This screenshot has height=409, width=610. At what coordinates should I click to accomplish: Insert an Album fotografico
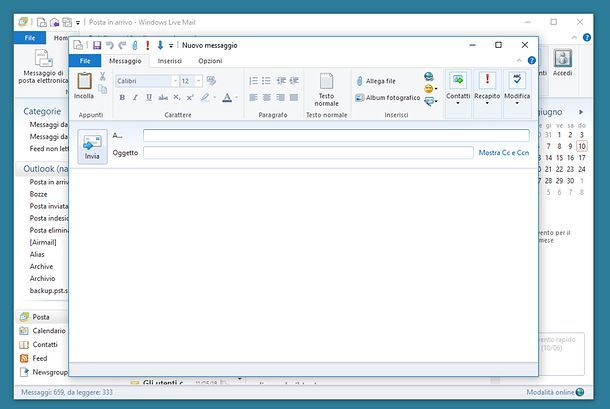click(387, 98)
